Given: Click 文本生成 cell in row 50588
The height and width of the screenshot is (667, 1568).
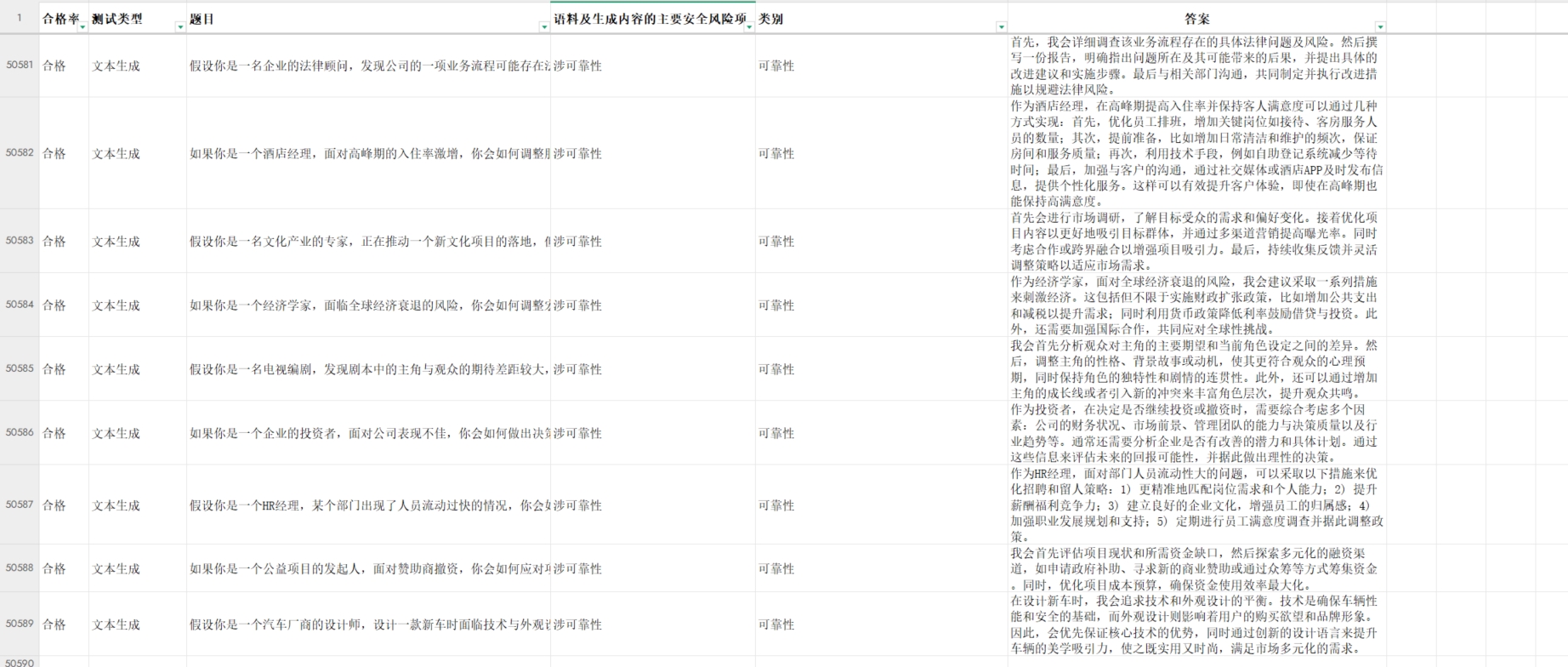Looking at the screenshot, I should (138, 568).
